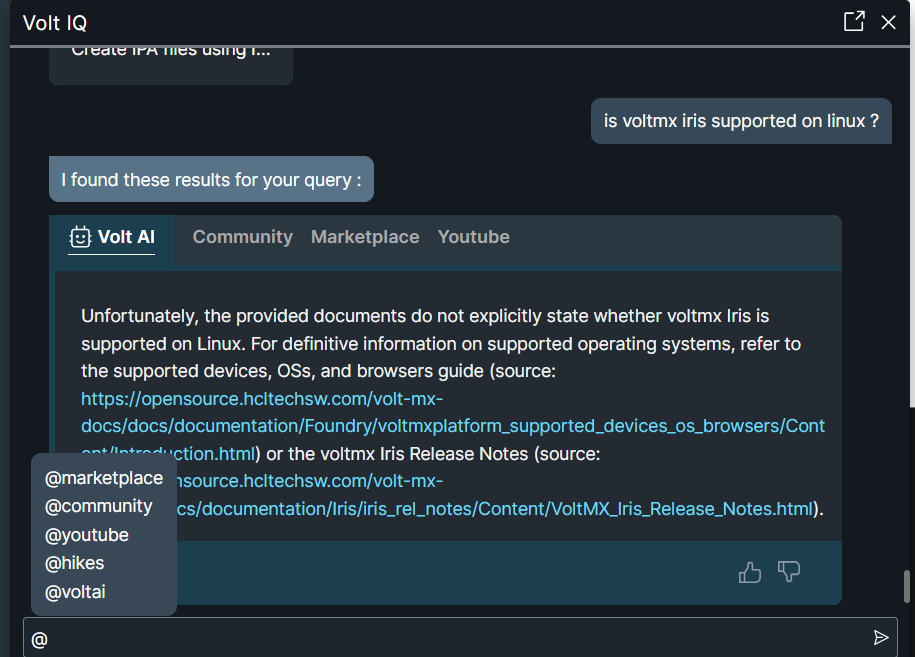Choose the @hikes mention option
915x657 pixels.
coord(75,563)
